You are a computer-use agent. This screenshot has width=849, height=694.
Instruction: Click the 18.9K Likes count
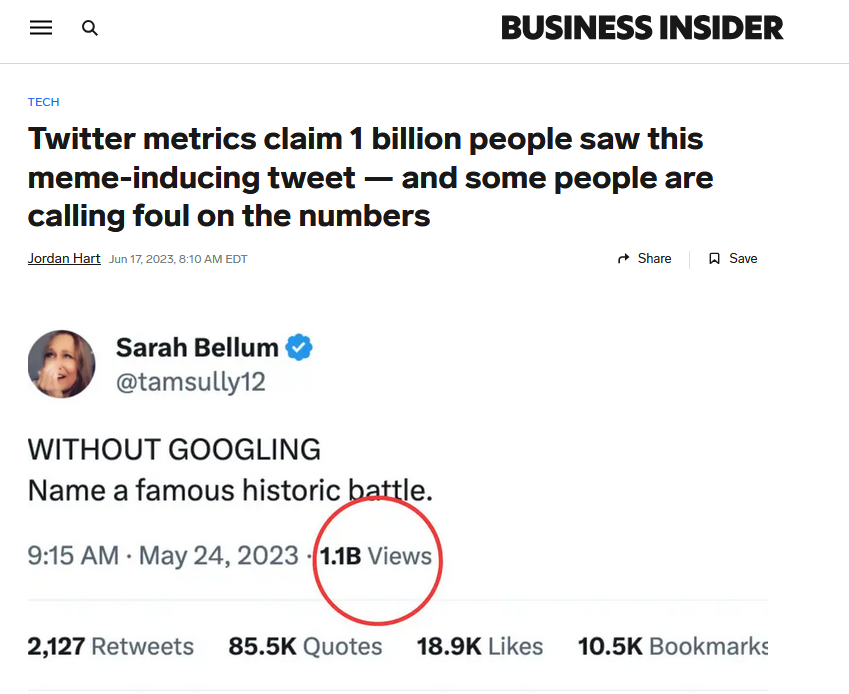pyautogui.click(x=480, y=646)
